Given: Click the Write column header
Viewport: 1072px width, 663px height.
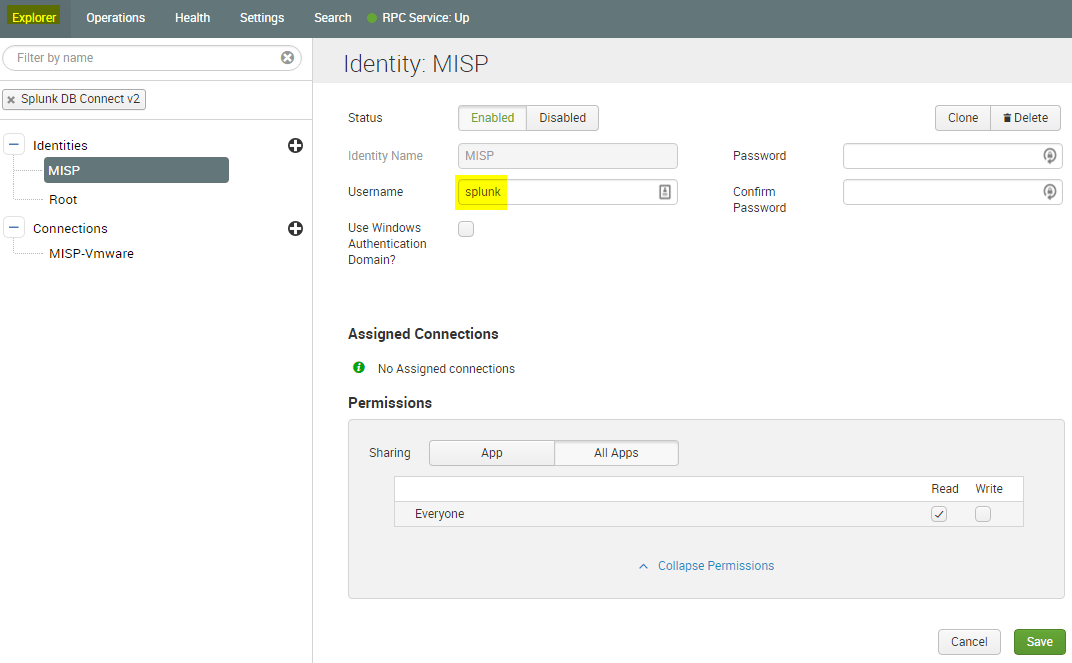Looking at the screenshot, I should point(989,489).
